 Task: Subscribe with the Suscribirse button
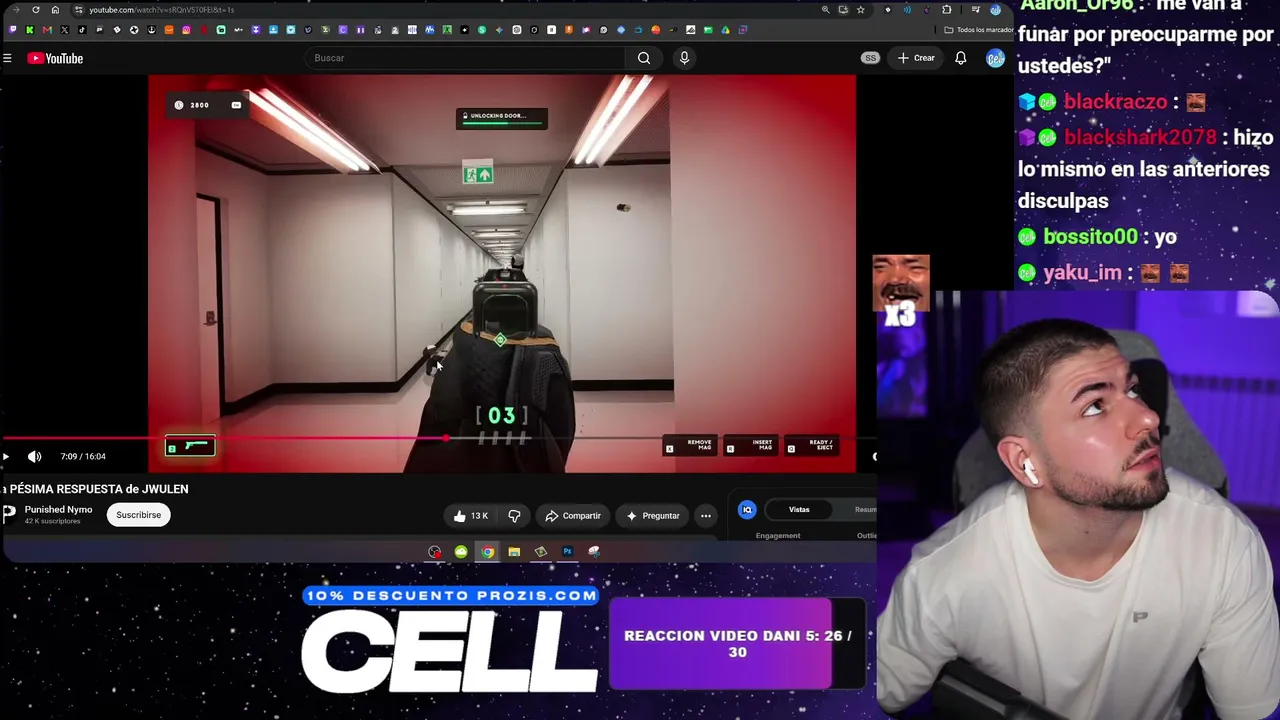138,515
